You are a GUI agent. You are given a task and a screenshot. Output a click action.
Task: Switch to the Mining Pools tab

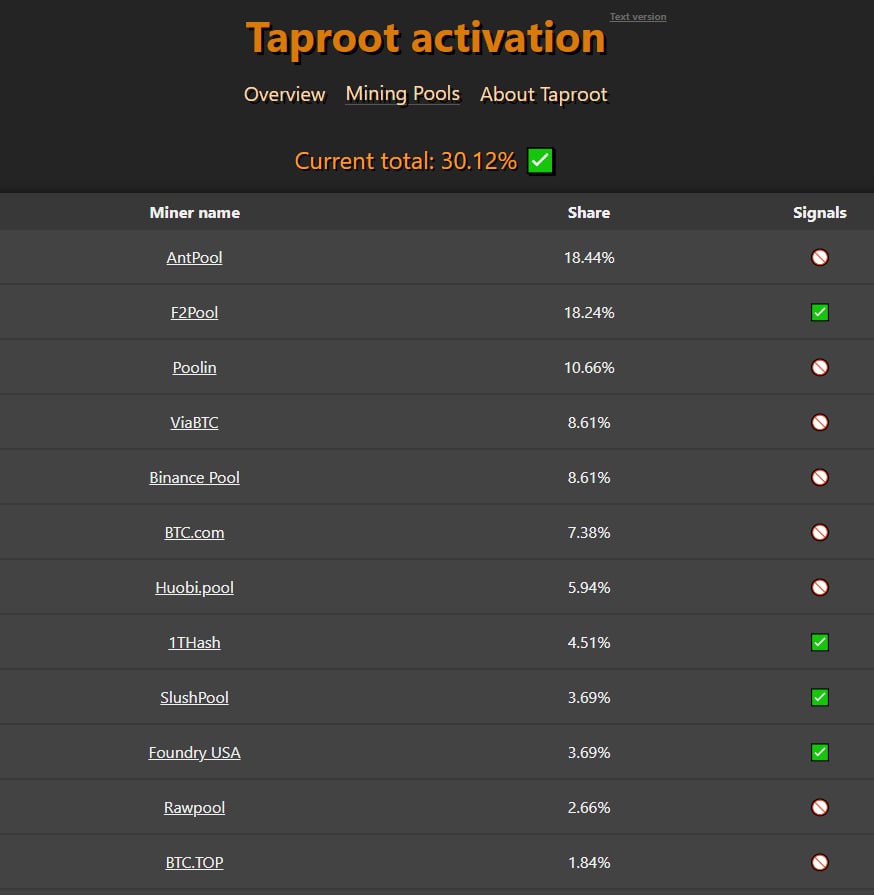[x=403, y=94]
